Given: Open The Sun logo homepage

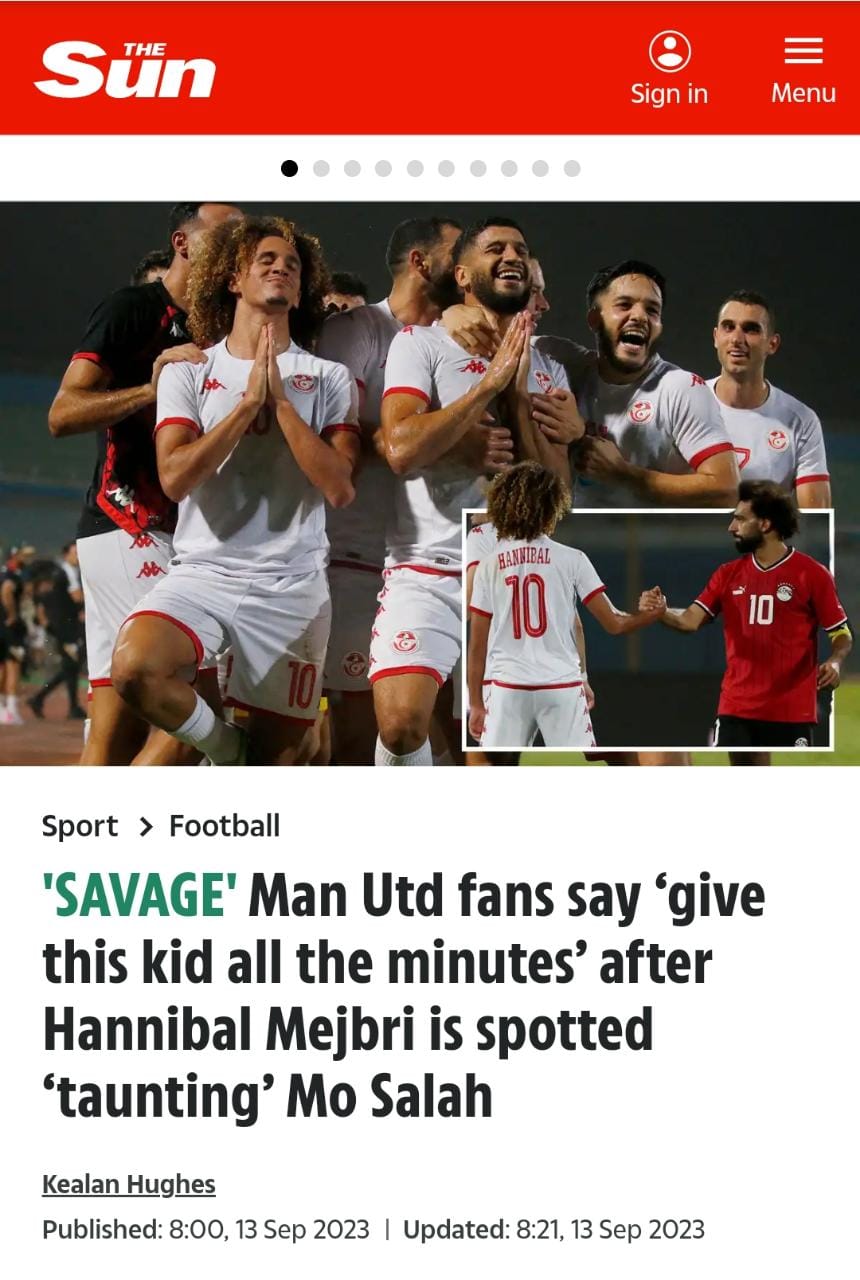Looking at the screenshot, I should point(125,70).
